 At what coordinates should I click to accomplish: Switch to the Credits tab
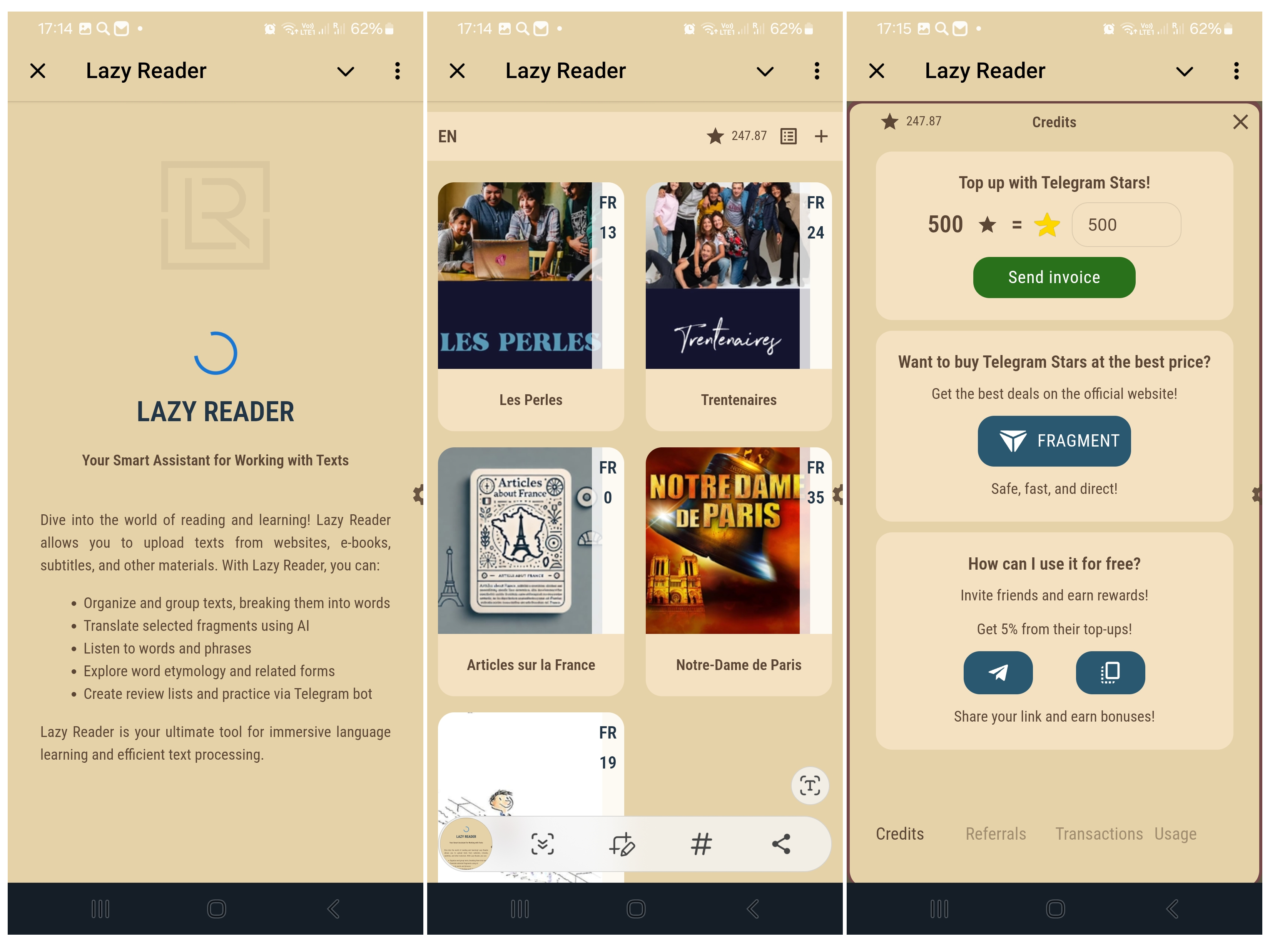pyautogui.click(x=900, y=834)
